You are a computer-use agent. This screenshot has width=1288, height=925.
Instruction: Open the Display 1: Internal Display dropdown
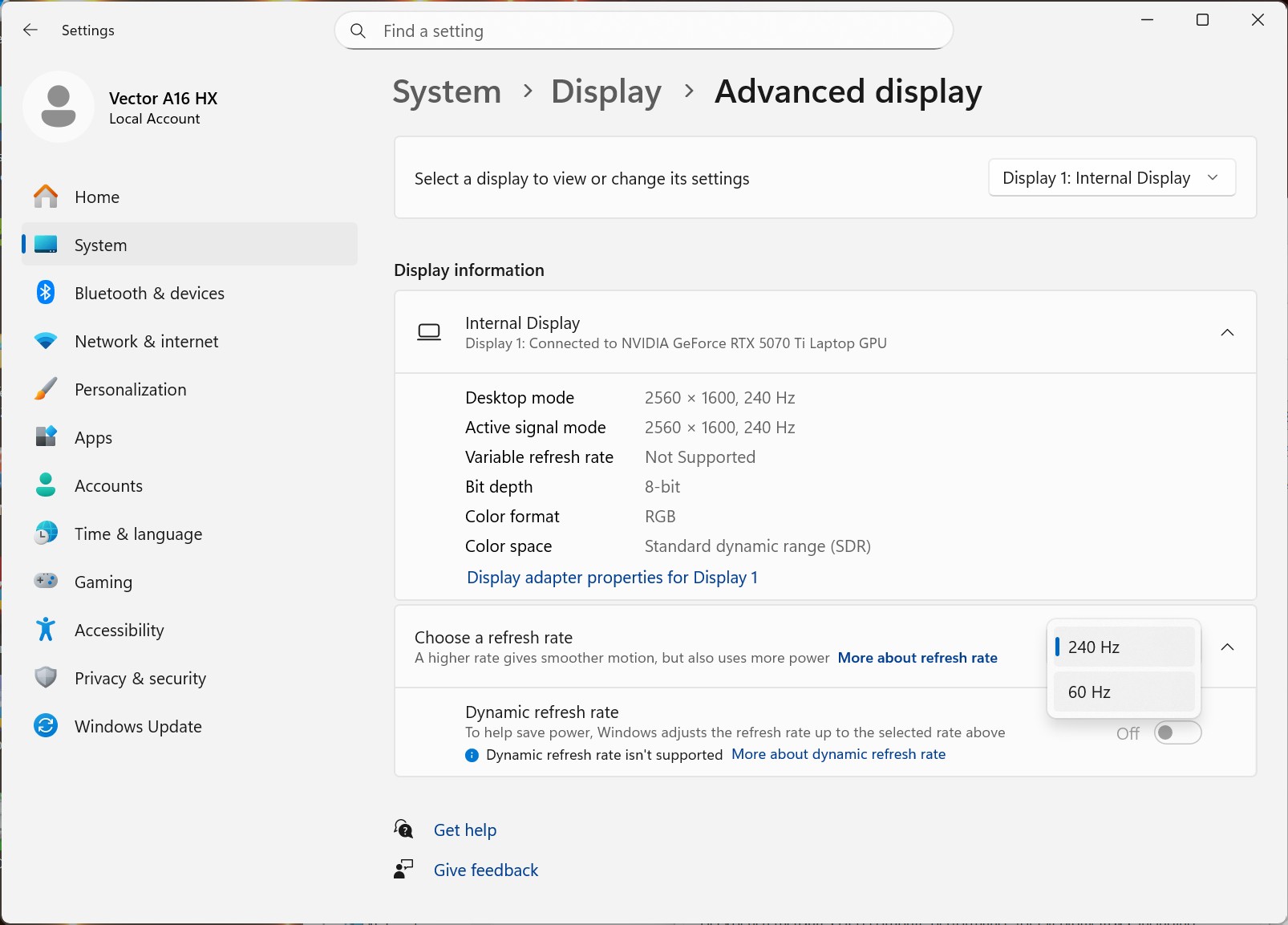tap(1111, 178)
